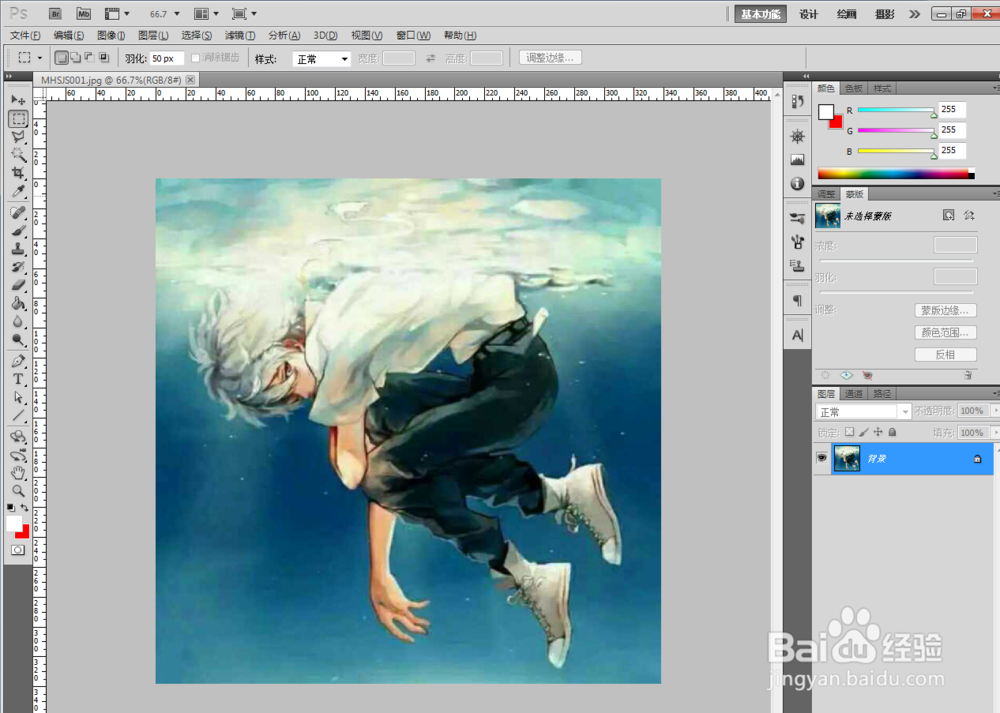The width and height of the screenshot is (1000, 713).
Task: Click the 羽化 feather input field
Action: pos(166,58)
